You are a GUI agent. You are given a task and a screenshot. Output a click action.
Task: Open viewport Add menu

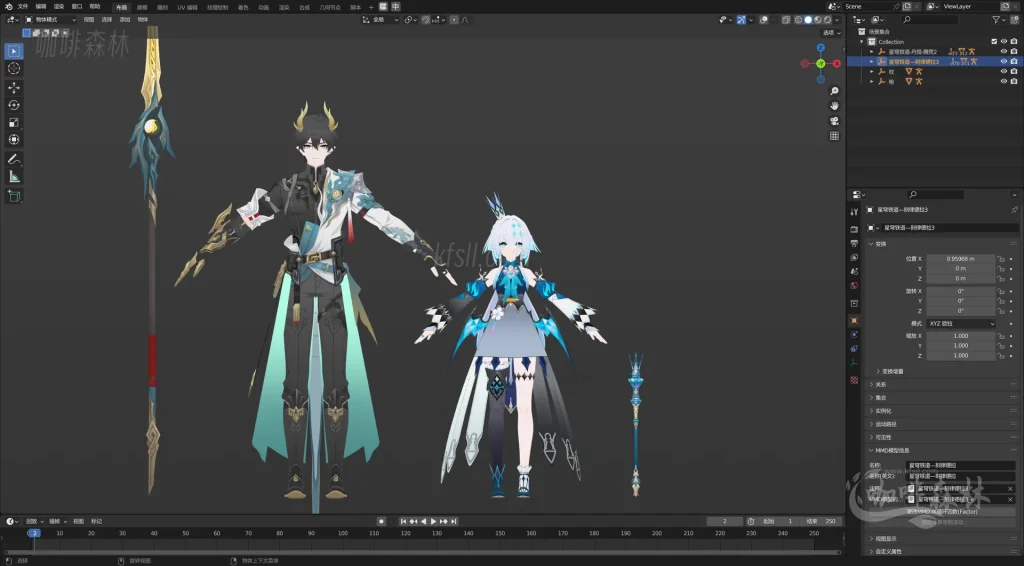click(125, 20)
